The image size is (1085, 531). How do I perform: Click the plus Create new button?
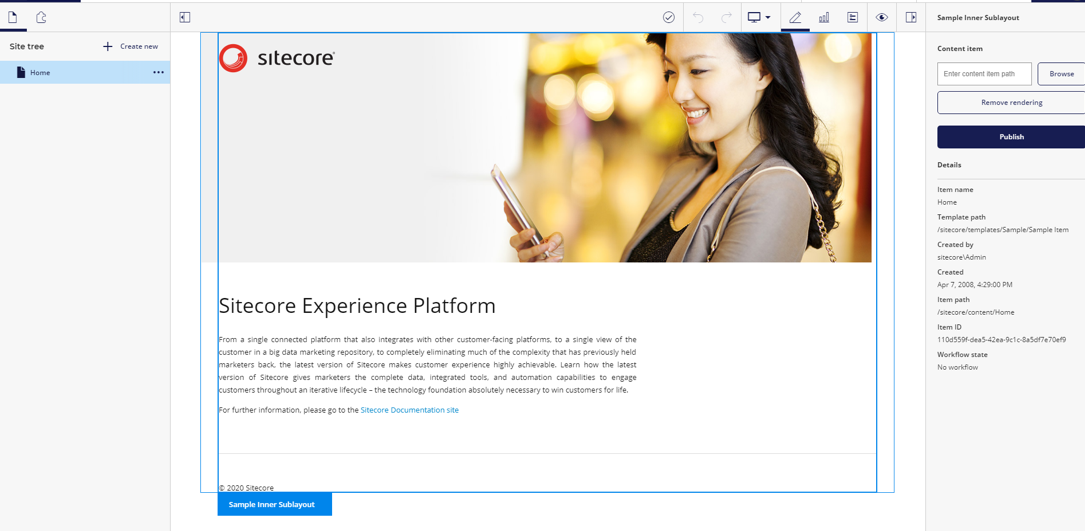[131, 46]
